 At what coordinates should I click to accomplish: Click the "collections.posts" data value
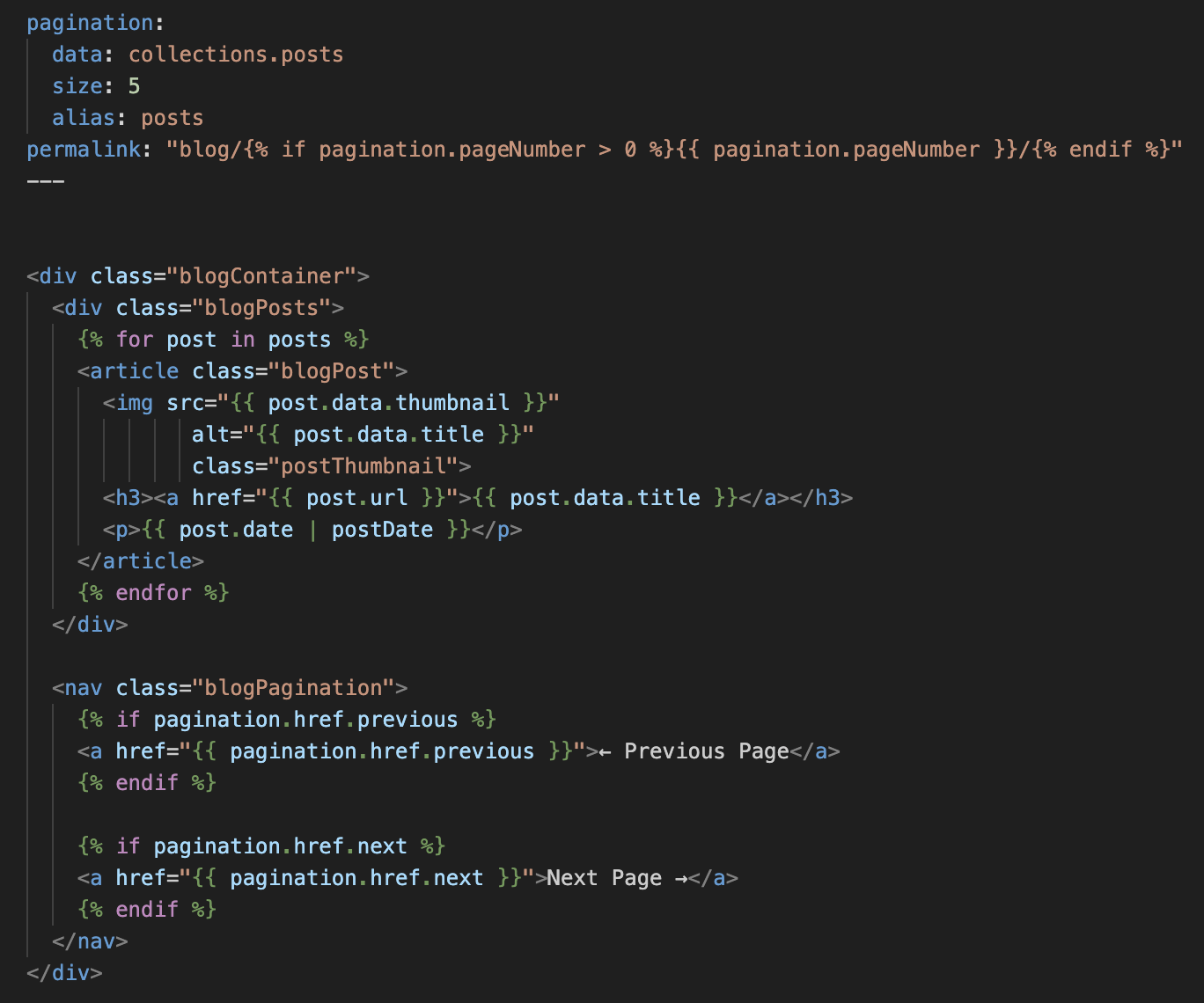coord(236,55)
